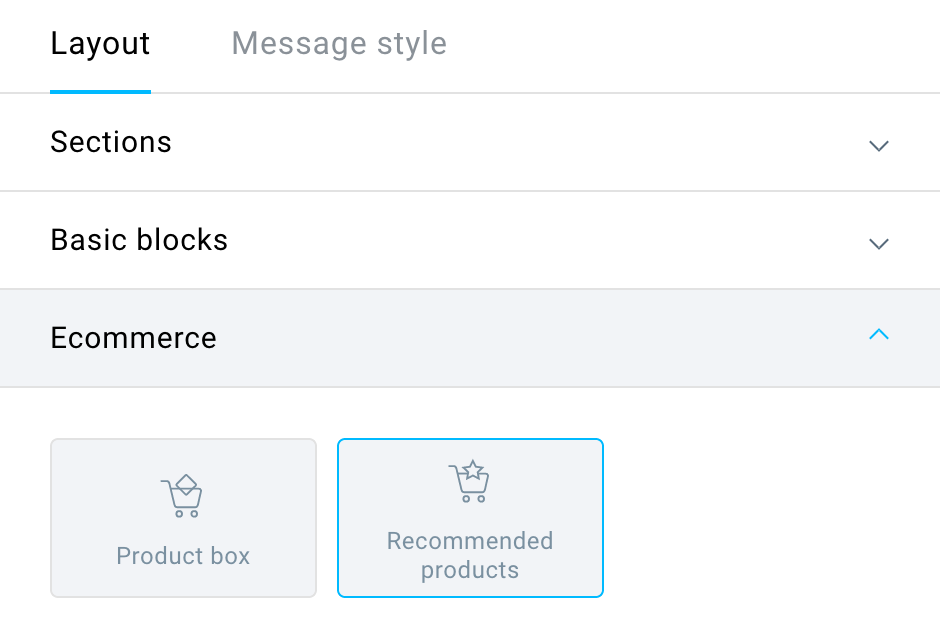
Task: Open the Layout tab
Action: (100, 44)
